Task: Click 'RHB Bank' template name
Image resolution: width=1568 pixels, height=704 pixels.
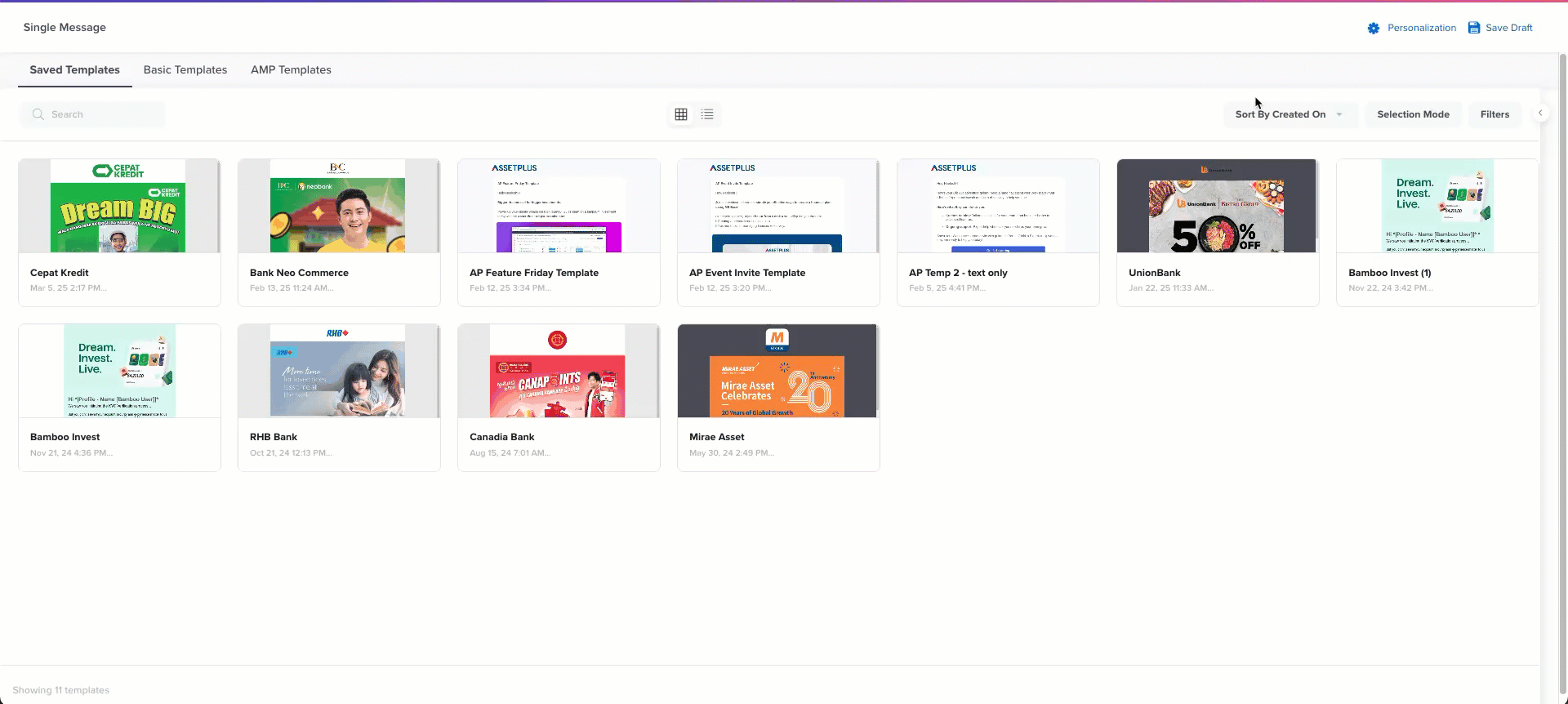Action: [274, 438]
